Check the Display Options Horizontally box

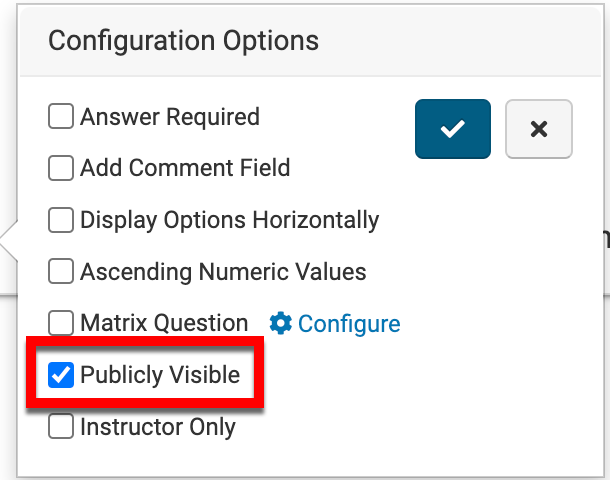pyautogui.click(x=61, y=220)
